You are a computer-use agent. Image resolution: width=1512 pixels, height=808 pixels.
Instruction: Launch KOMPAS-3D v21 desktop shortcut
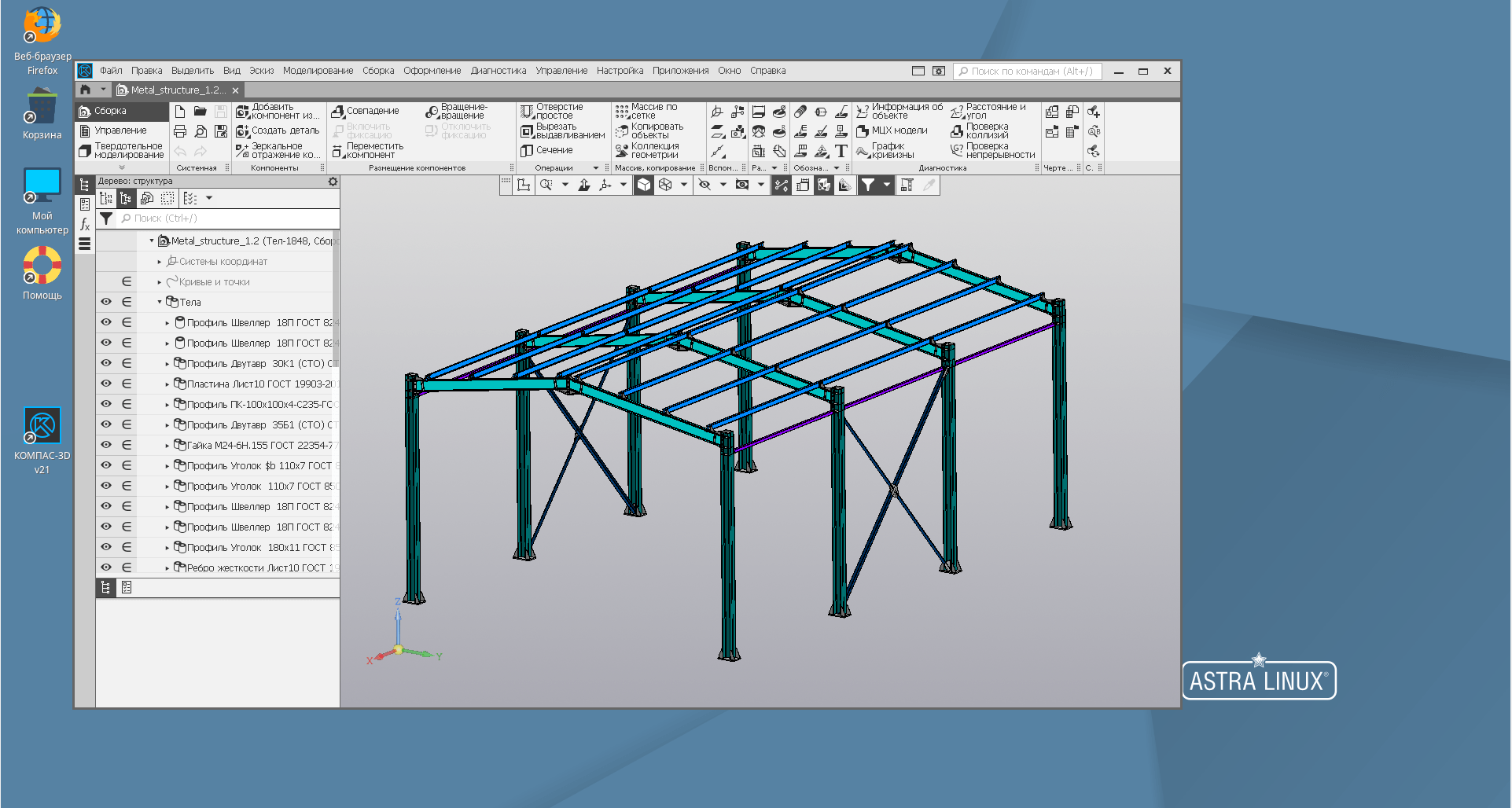[x=42, y=427]
